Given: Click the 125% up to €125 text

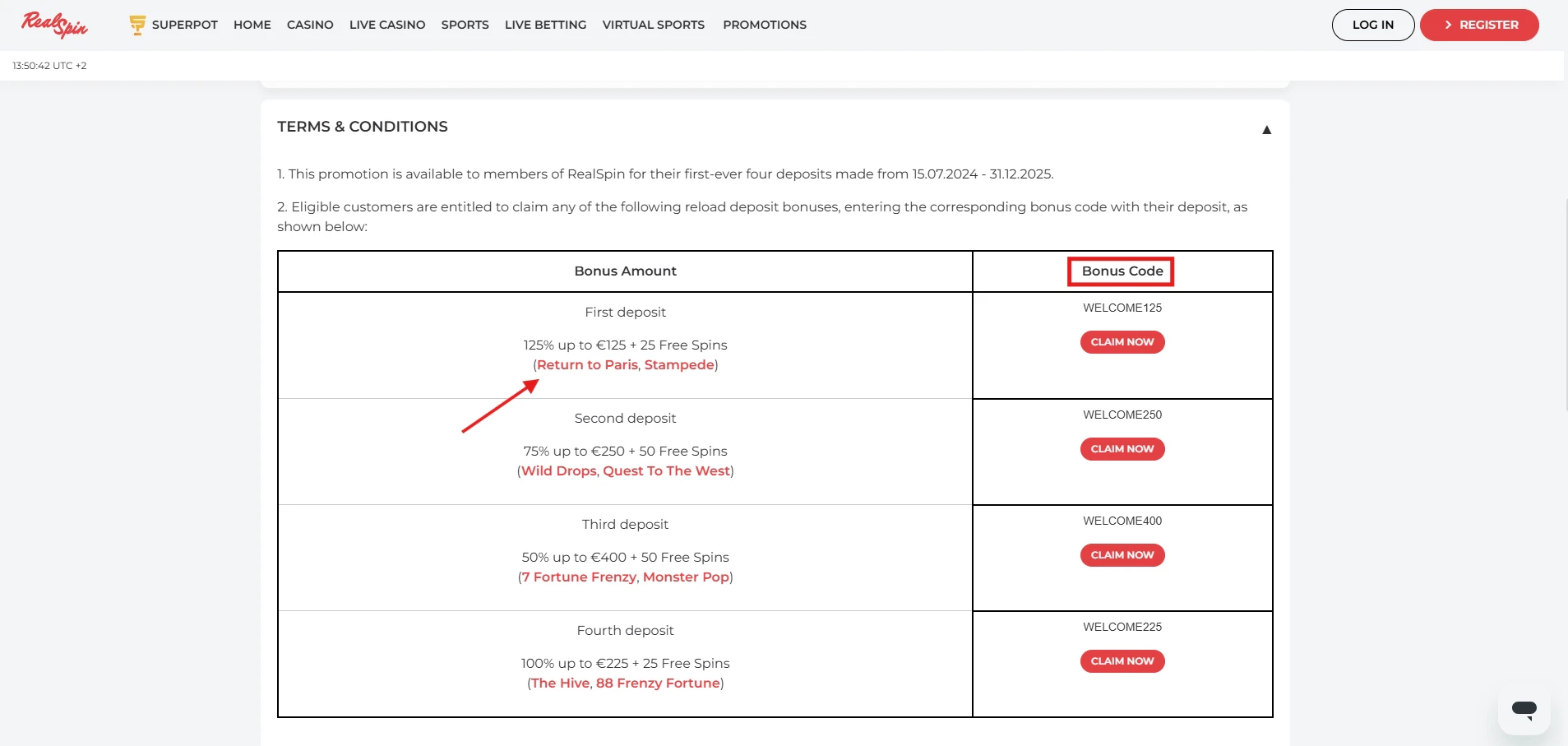Looking at the screenshot, I should click(x=575, y=345).
